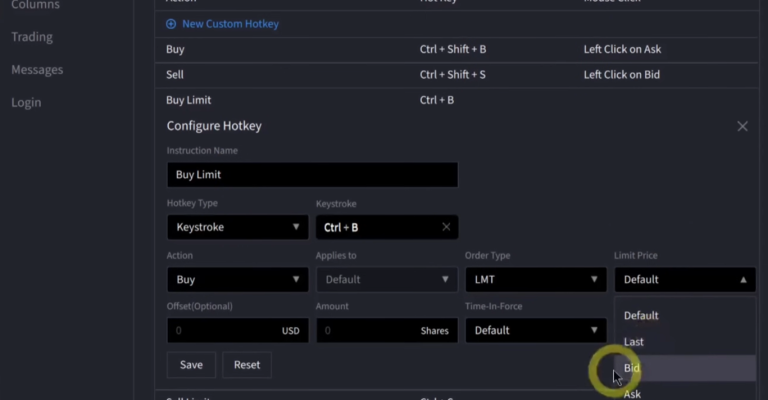
Task: Open the Hotkey Type dropdown
Action: [x=237, y=227]
